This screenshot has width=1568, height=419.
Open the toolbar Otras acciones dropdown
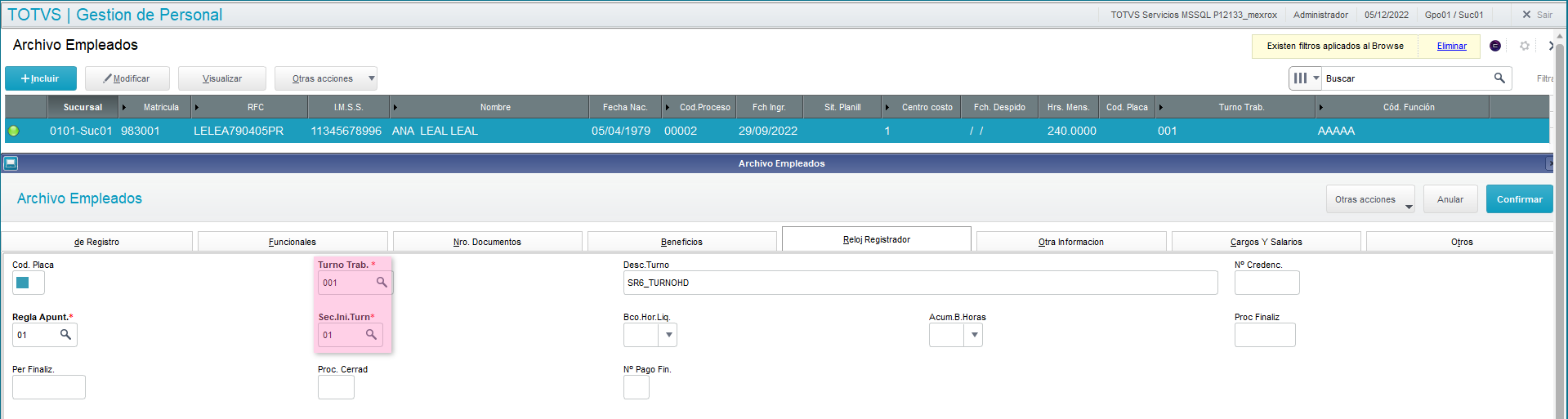326,78
